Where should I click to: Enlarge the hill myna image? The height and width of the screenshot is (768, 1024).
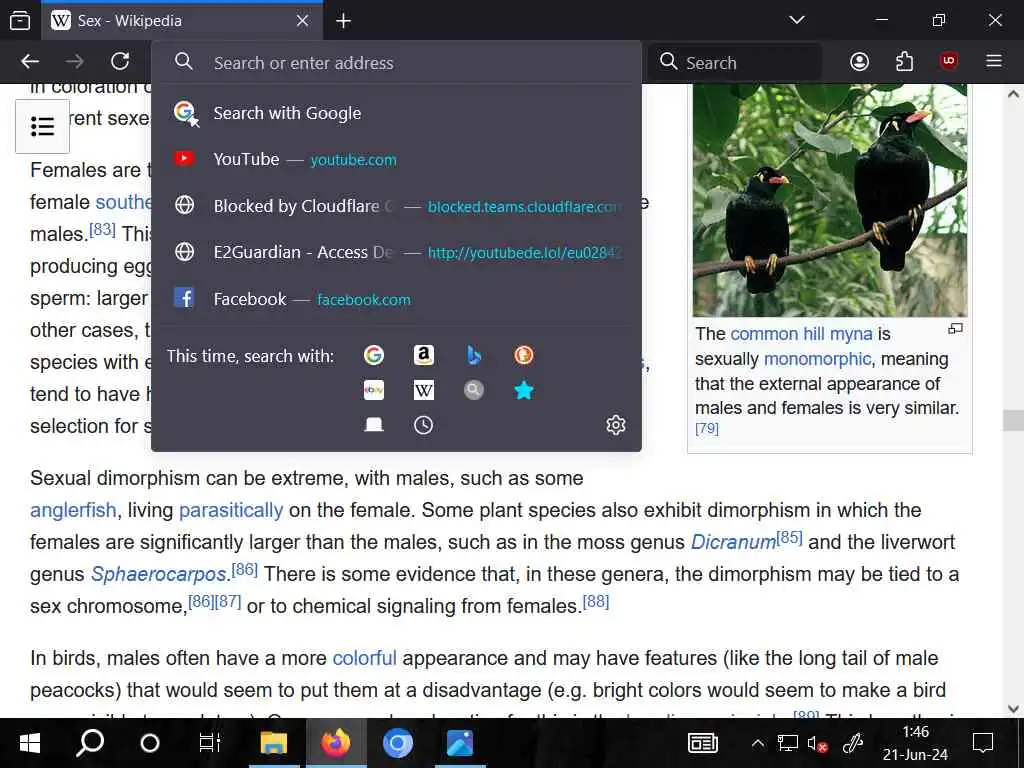pos(955,328)
